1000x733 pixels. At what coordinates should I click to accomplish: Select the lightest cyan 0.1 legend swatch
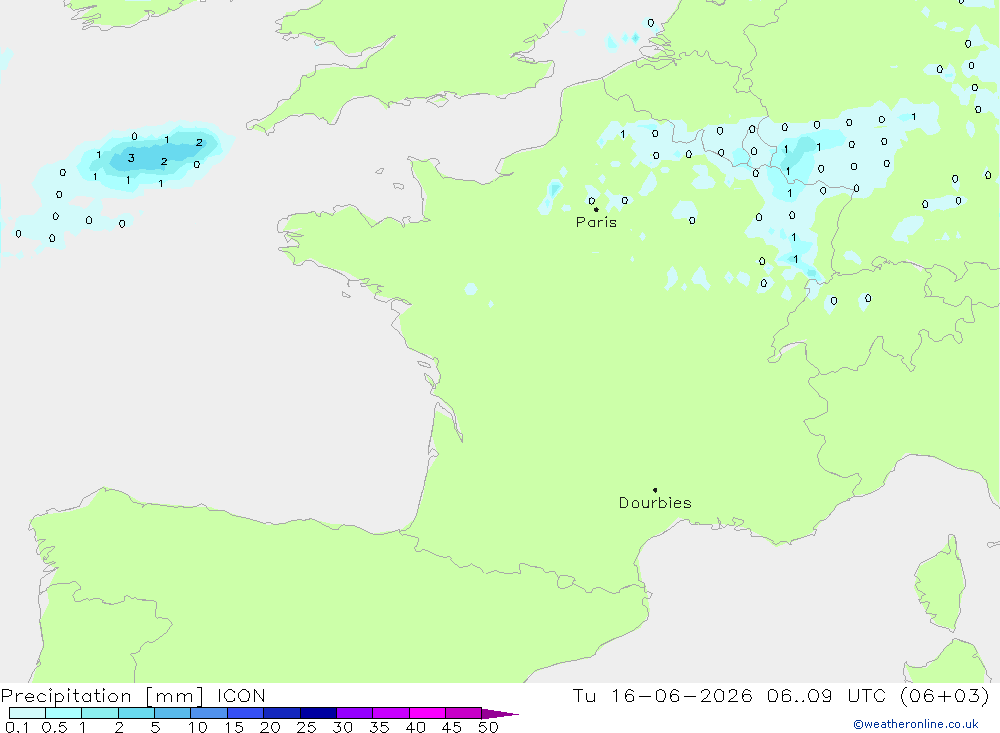27,713
